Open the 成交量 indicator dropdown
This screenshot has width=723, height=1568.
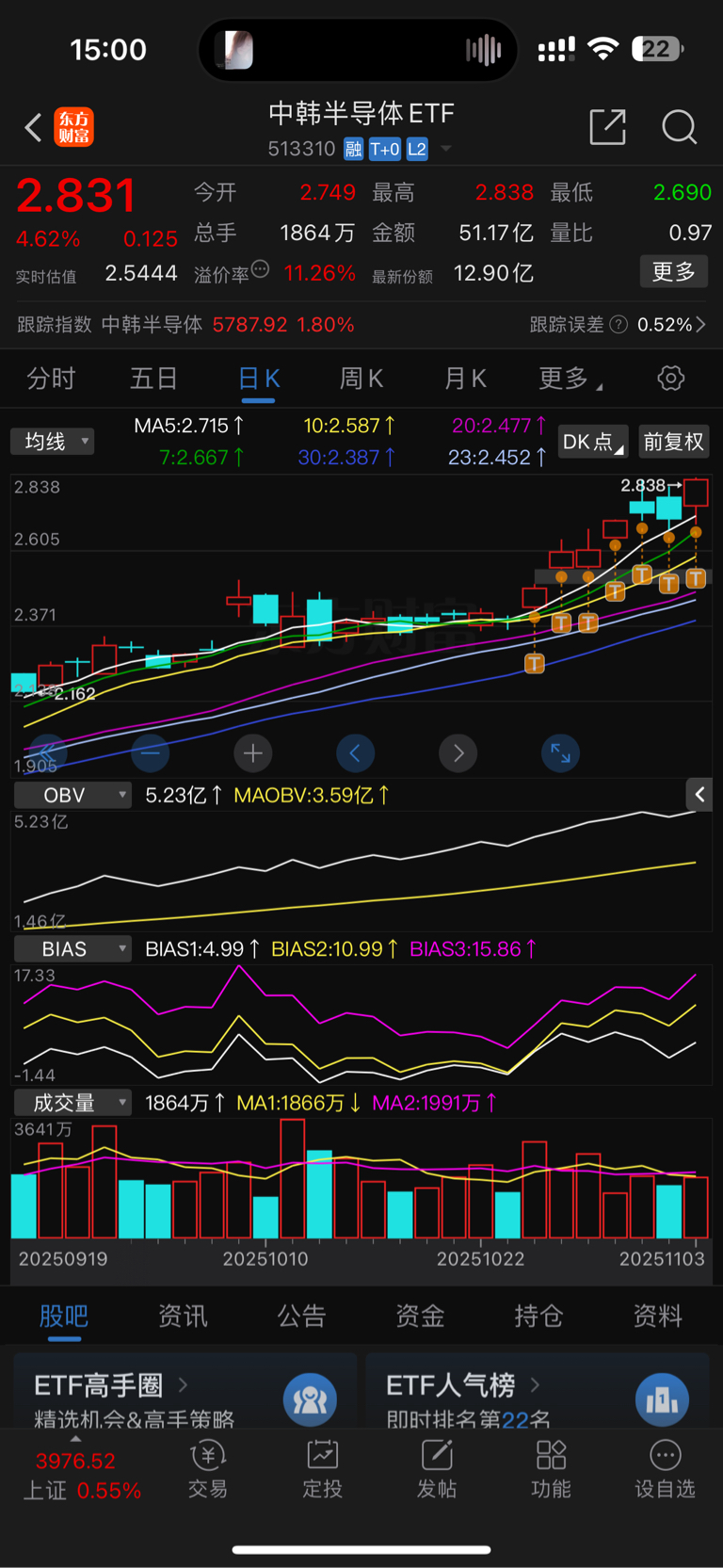tap(72, 1103)
